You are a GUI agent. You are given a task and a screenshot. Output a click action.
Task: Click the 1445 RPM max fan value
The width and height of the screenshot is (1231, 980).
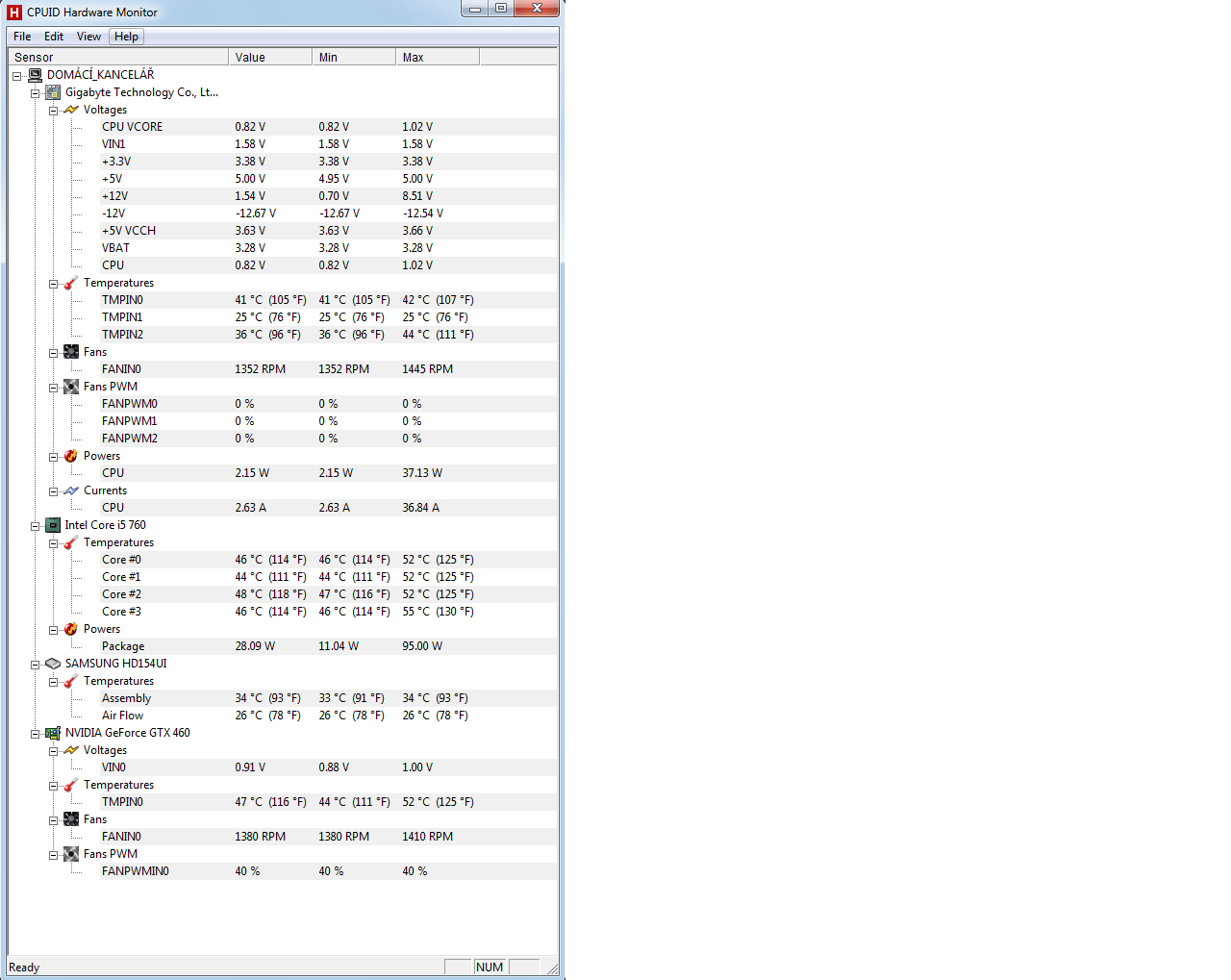[x=427, y=369]
